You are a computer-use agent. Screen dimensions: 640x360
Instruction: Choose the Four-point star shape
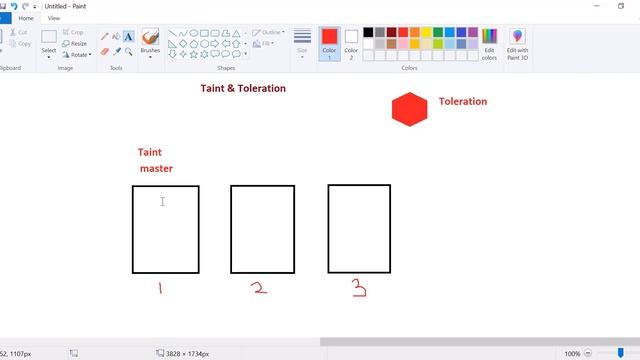click(x=183, y=54)
